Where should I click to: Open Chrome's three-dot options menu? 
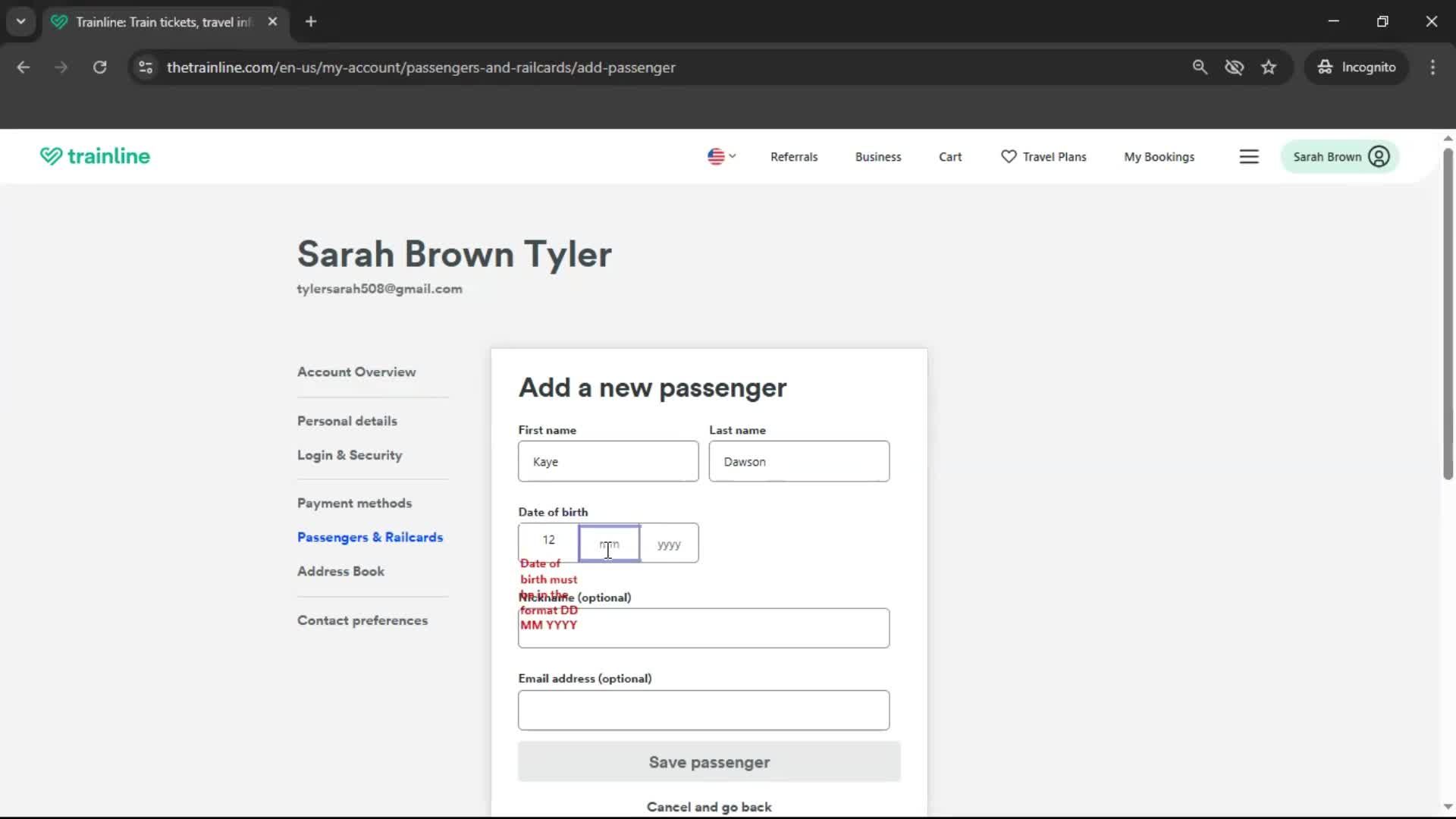[x=1432, y=67]
